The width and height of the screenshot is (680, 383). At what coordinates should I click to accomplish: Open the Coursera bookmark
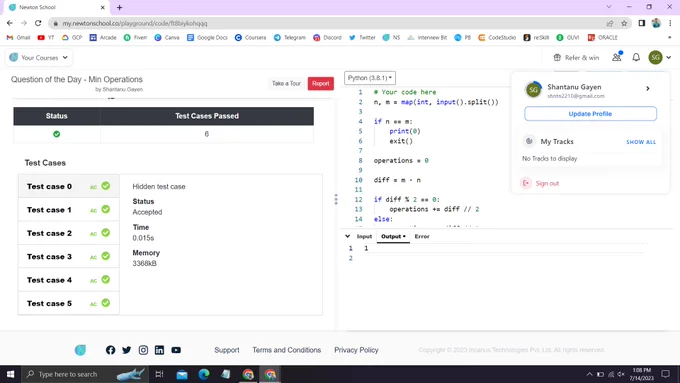250,38
